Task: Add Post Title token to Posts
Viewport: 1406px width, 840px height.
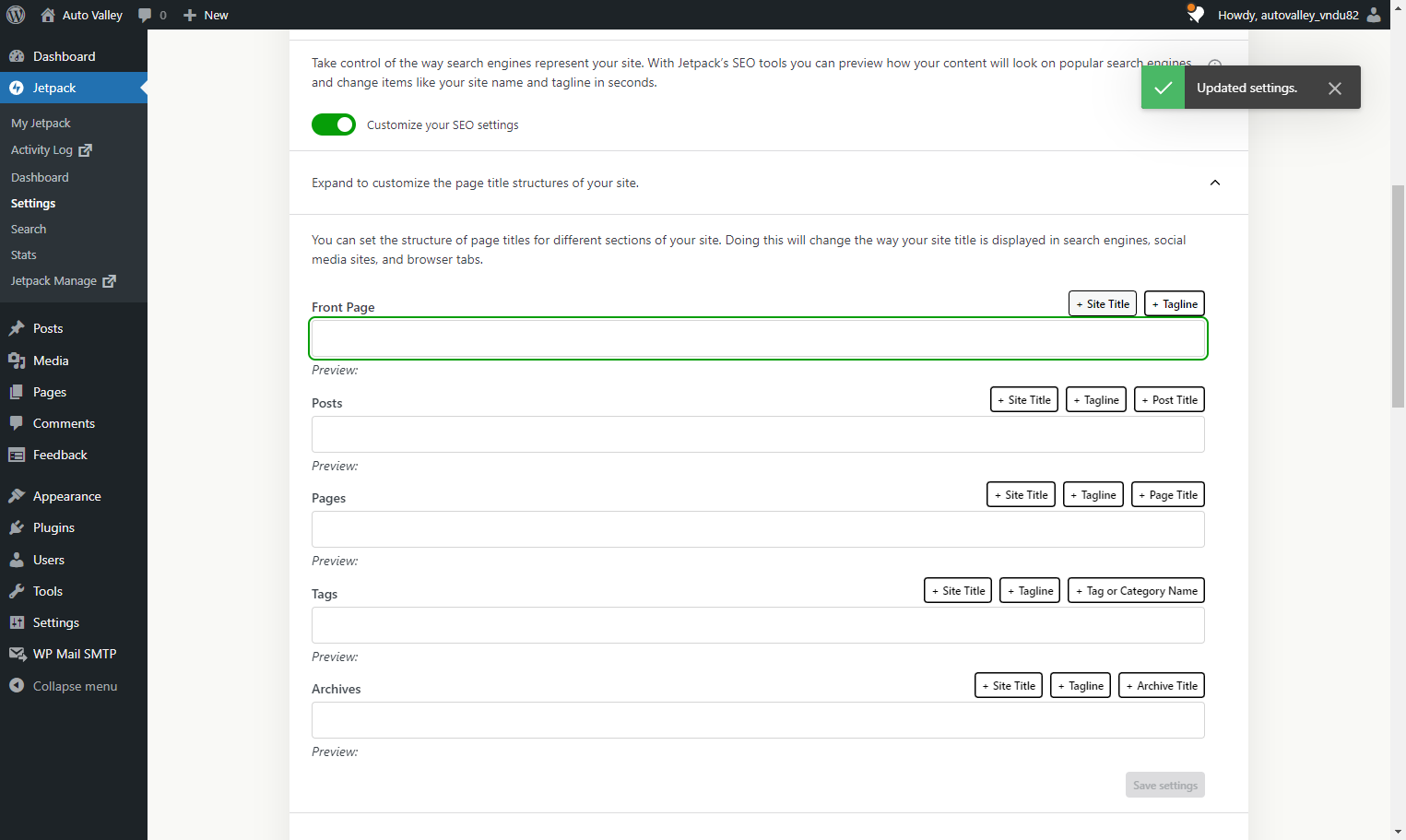Action: coord(1169,399)
